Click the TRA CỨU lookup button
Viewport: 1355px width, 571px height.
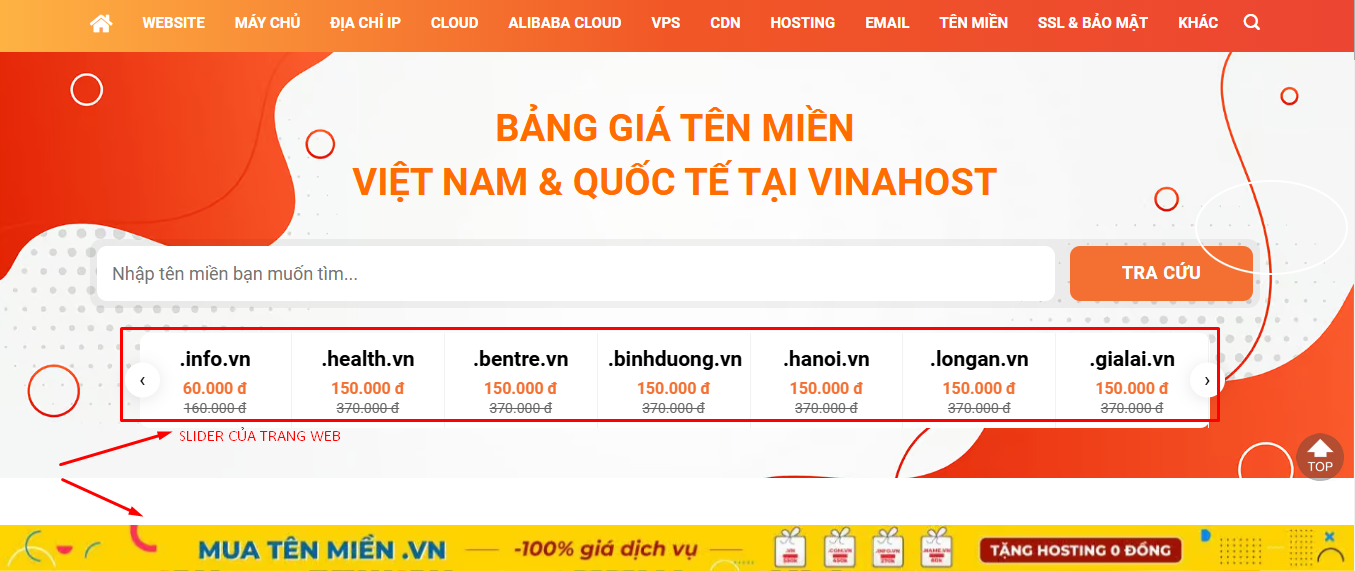tap(1161, 273)
